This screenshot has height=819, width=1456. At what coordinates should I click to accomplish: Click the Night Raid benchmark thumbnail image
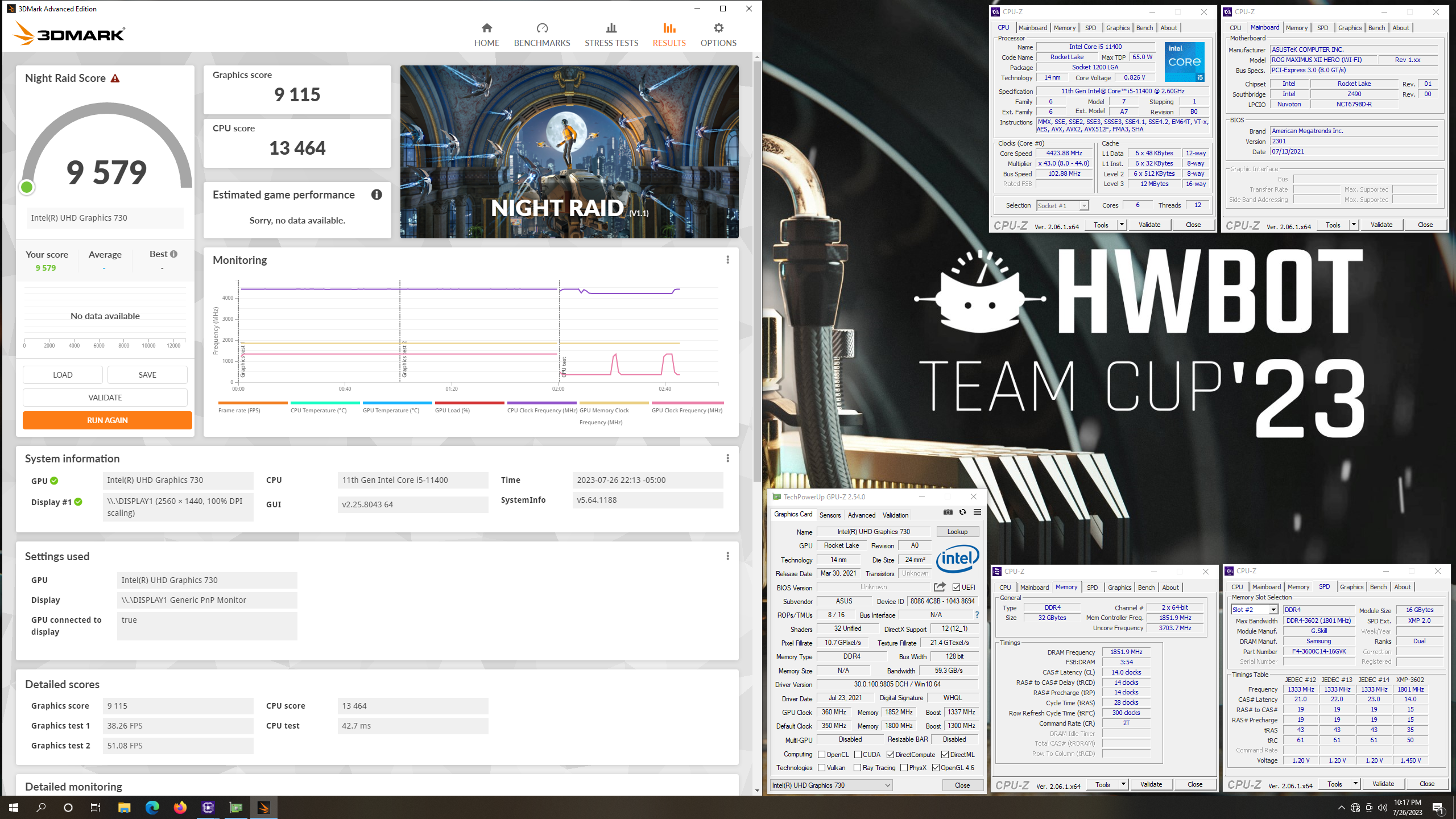pos(569,152)
